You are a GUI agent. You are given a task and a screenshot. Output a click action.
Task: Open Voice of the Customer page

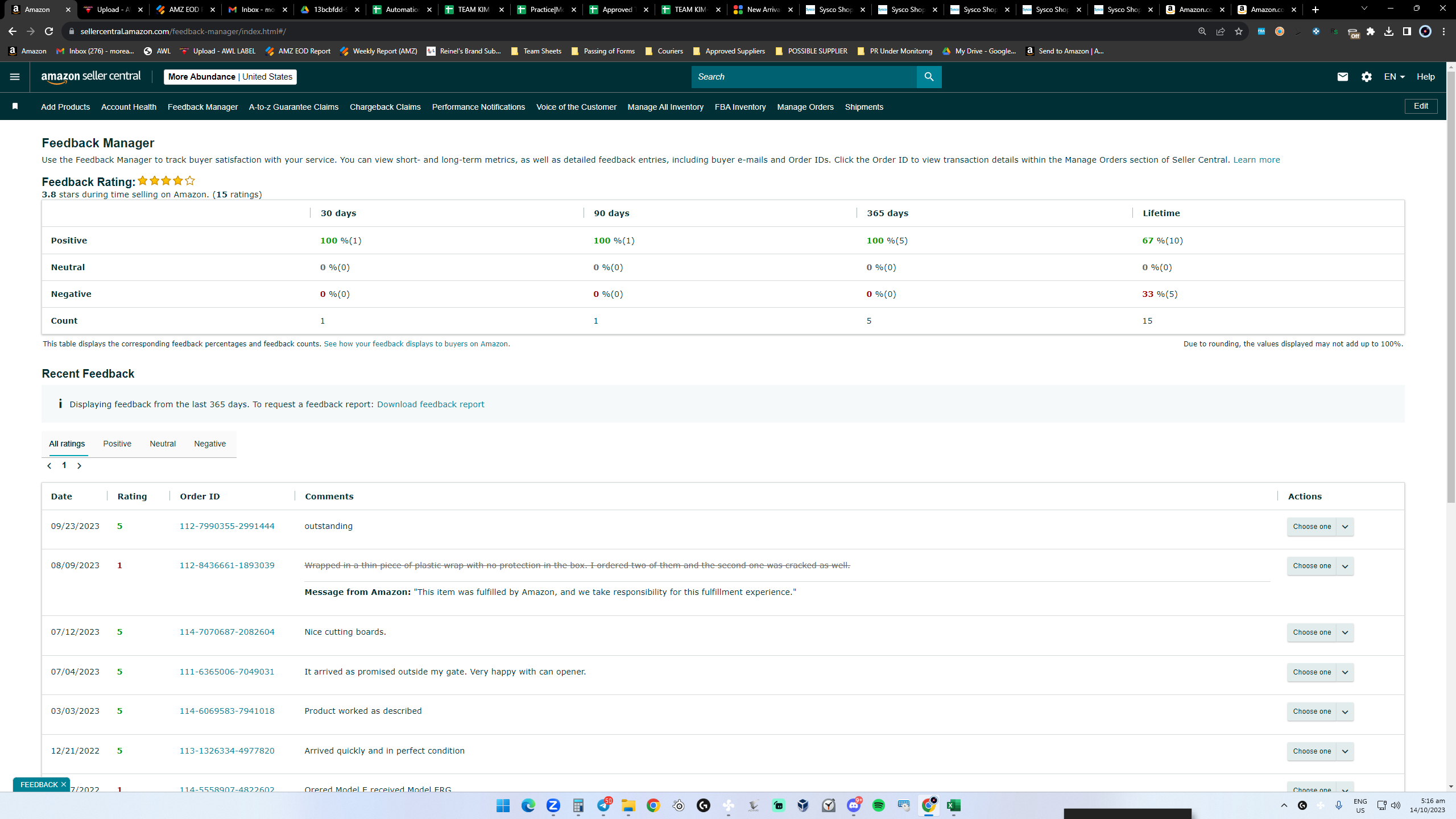(576, 107)
